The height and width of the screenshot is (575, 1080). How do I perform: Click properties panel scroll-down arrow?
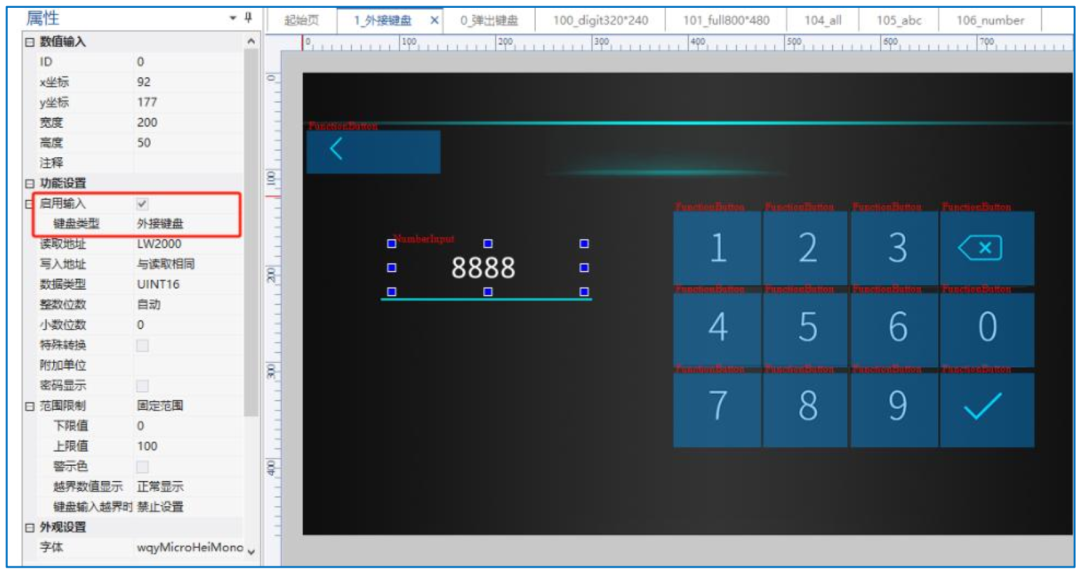pyautogui.click(x=251, y=552)
